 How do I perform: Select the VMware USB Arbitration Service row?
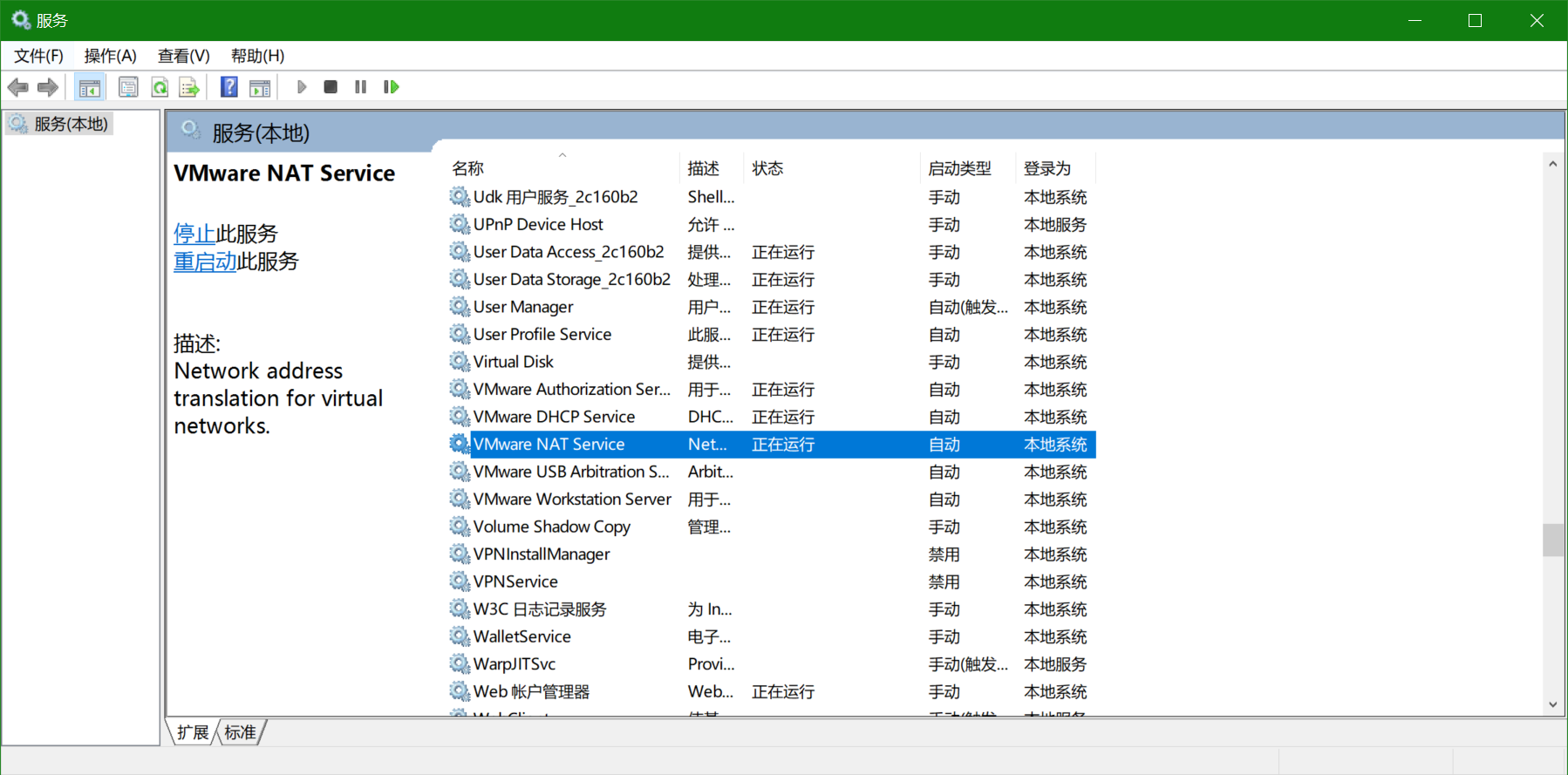pos(771,472)
